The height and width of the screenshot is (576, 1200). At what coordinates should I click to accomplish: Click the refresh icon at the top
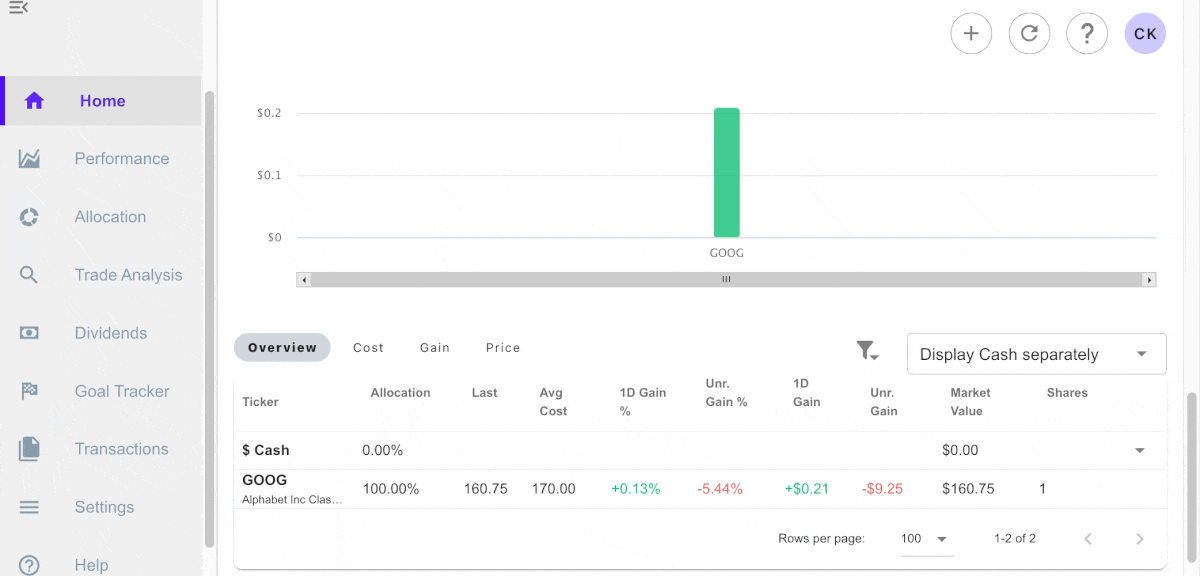[1029, 33]
